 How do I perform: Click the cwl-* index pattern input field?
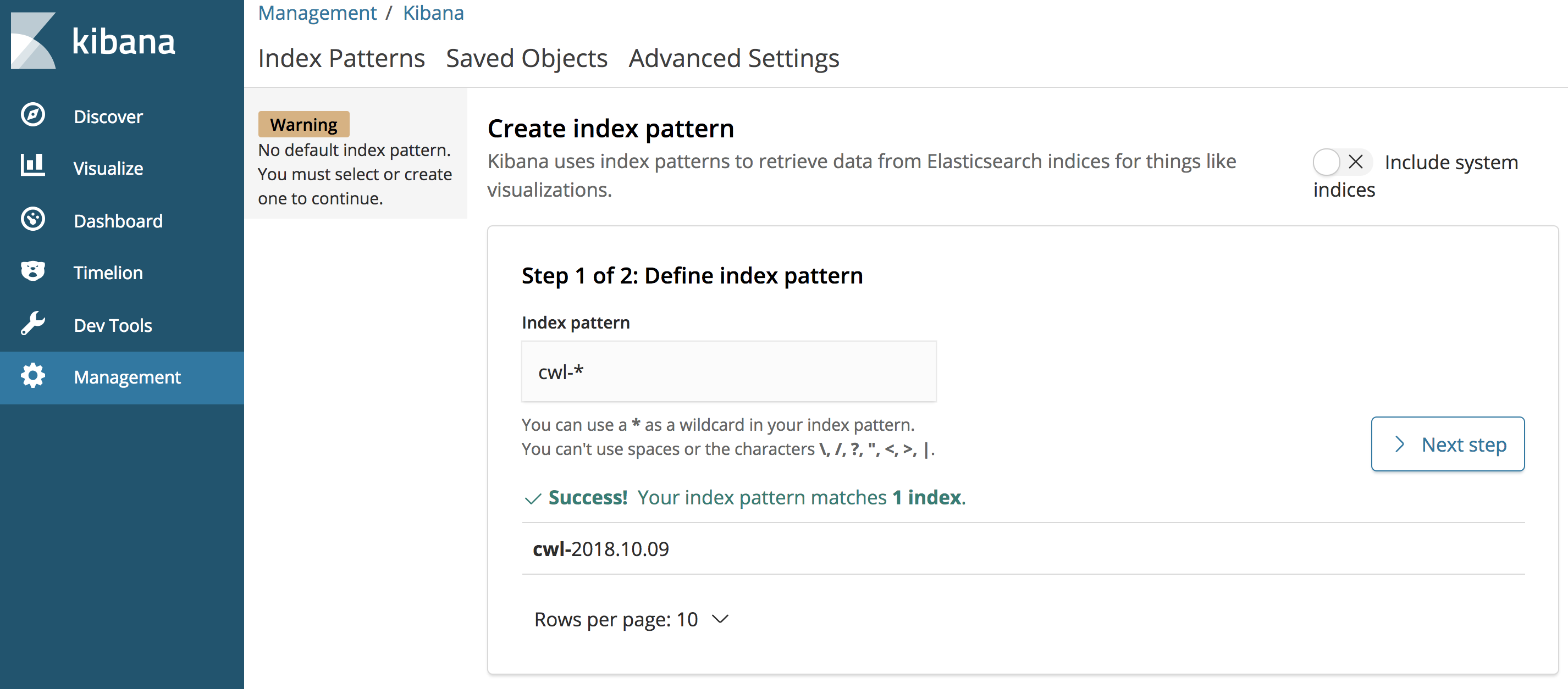click(728, 371)
